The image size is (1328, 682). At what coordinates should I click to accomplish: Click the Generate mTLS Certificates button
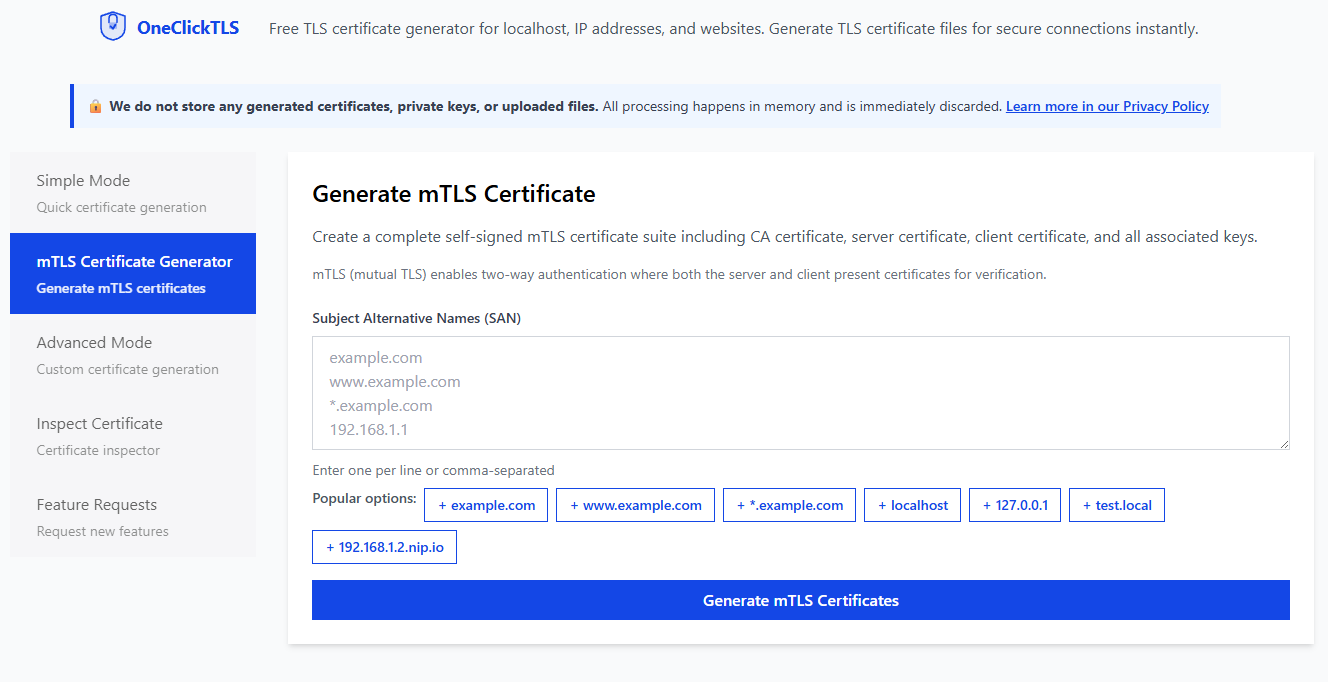pyautogui.click(x=800, y=600)
